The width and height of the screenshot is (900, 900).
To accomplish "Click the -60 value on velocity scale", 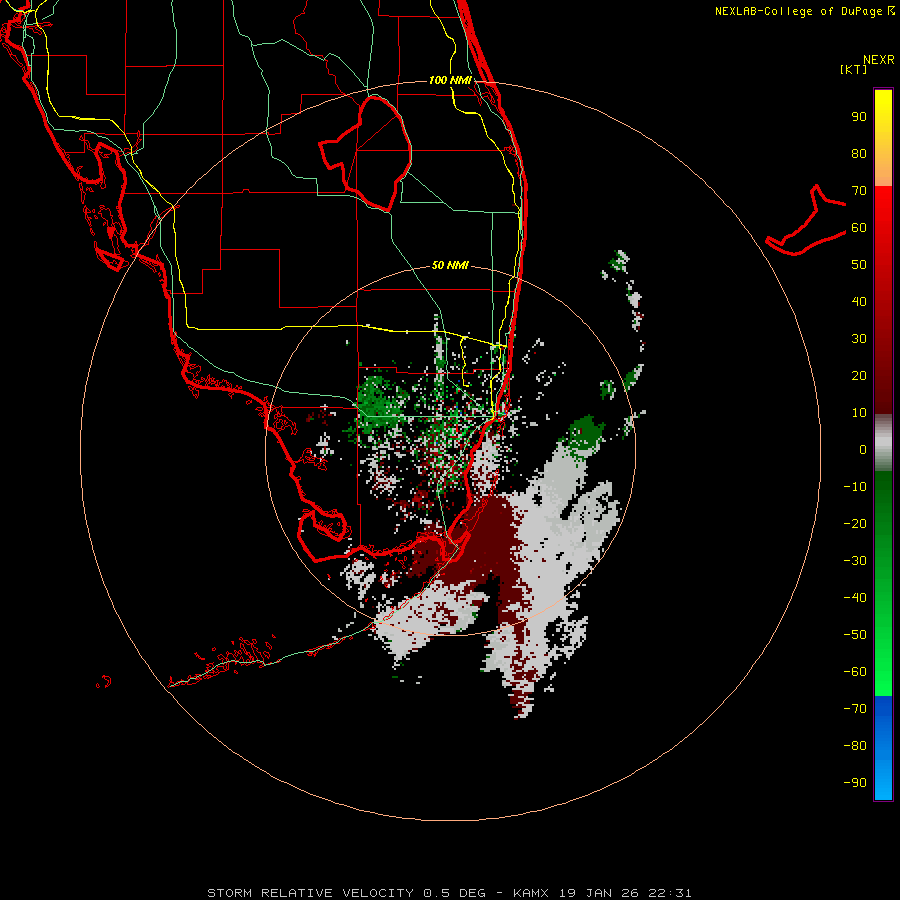I will click(855, 672).
